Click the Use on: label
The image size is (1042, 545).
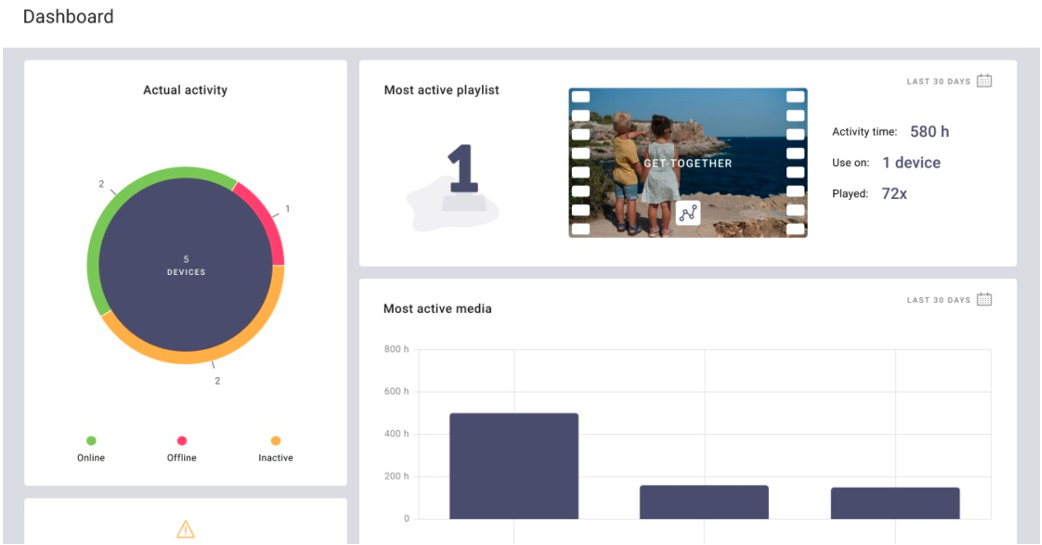pos(851,163)
